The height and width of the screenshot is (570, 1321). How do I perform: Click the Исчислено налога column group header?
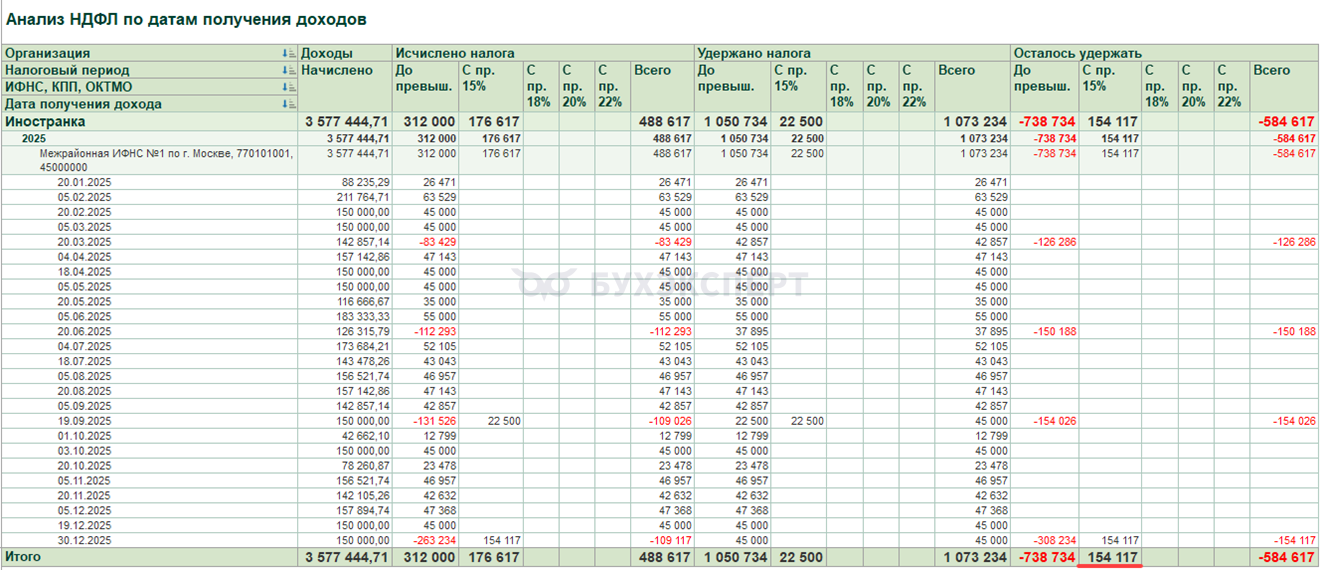(x=455, y=54)
